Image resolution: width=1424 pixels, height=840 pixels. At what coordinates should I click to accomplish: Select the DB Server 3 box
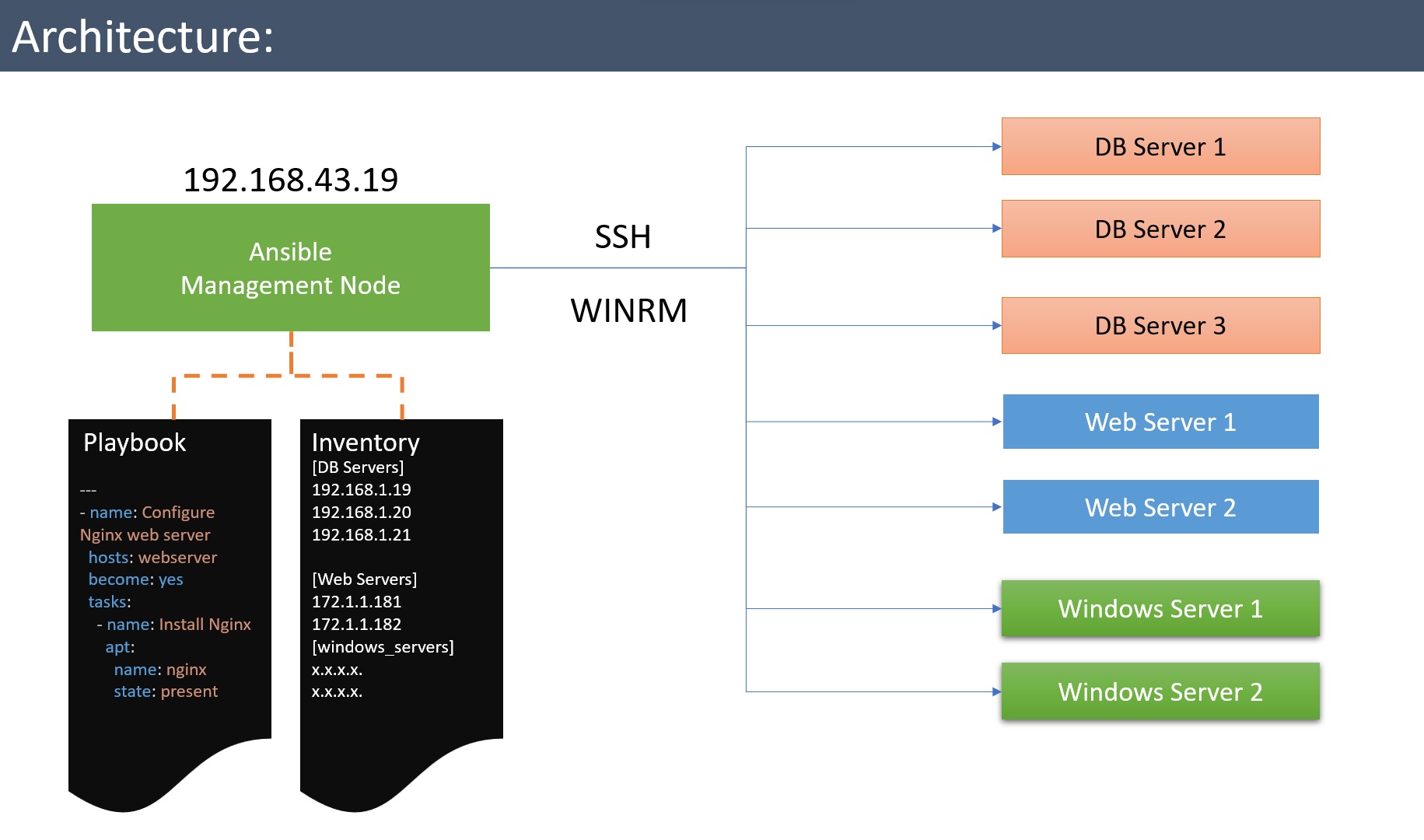pyautogui.click(x=1160, y=325)
